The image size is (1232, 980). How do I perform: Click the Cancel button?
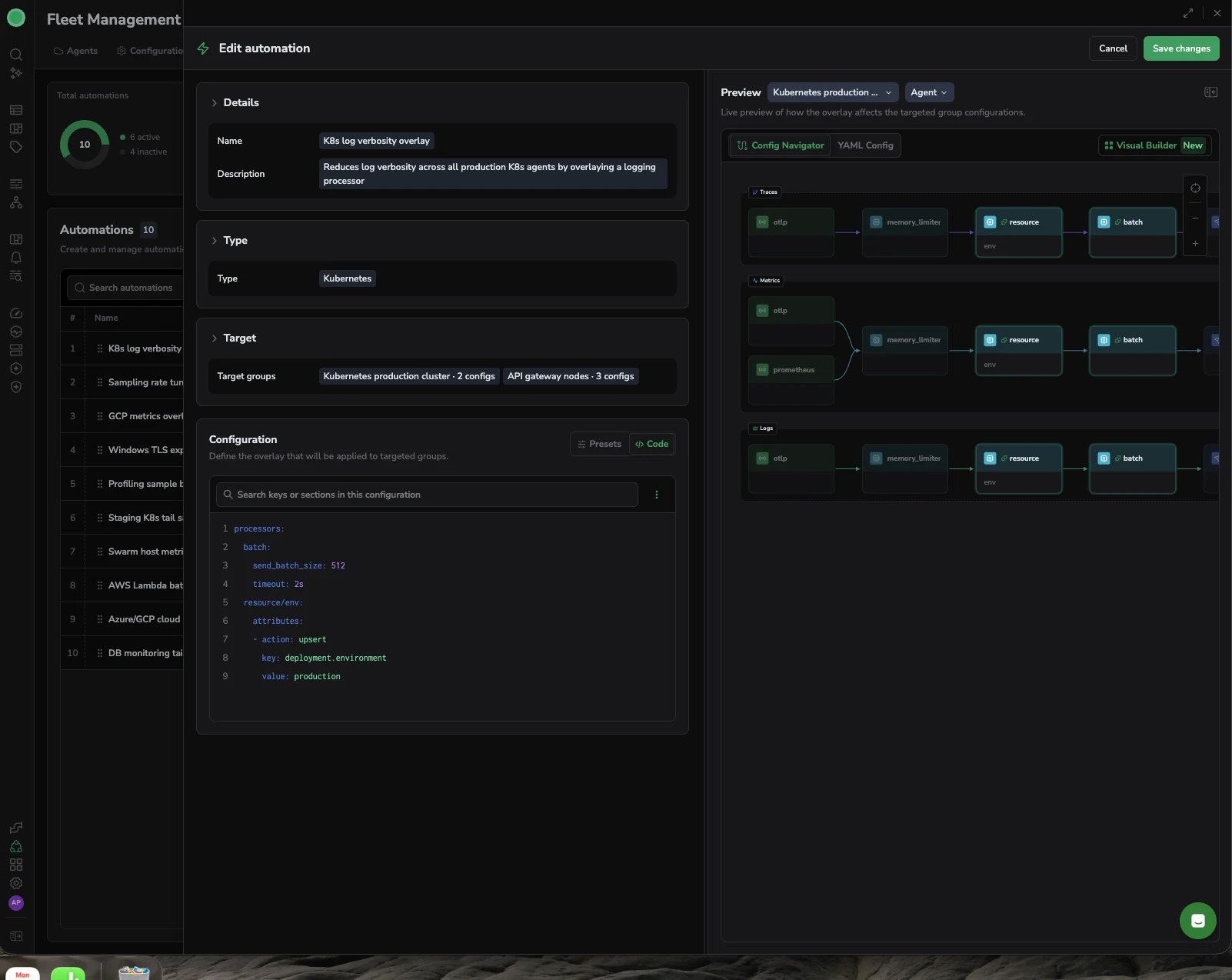coord(1113,48)
